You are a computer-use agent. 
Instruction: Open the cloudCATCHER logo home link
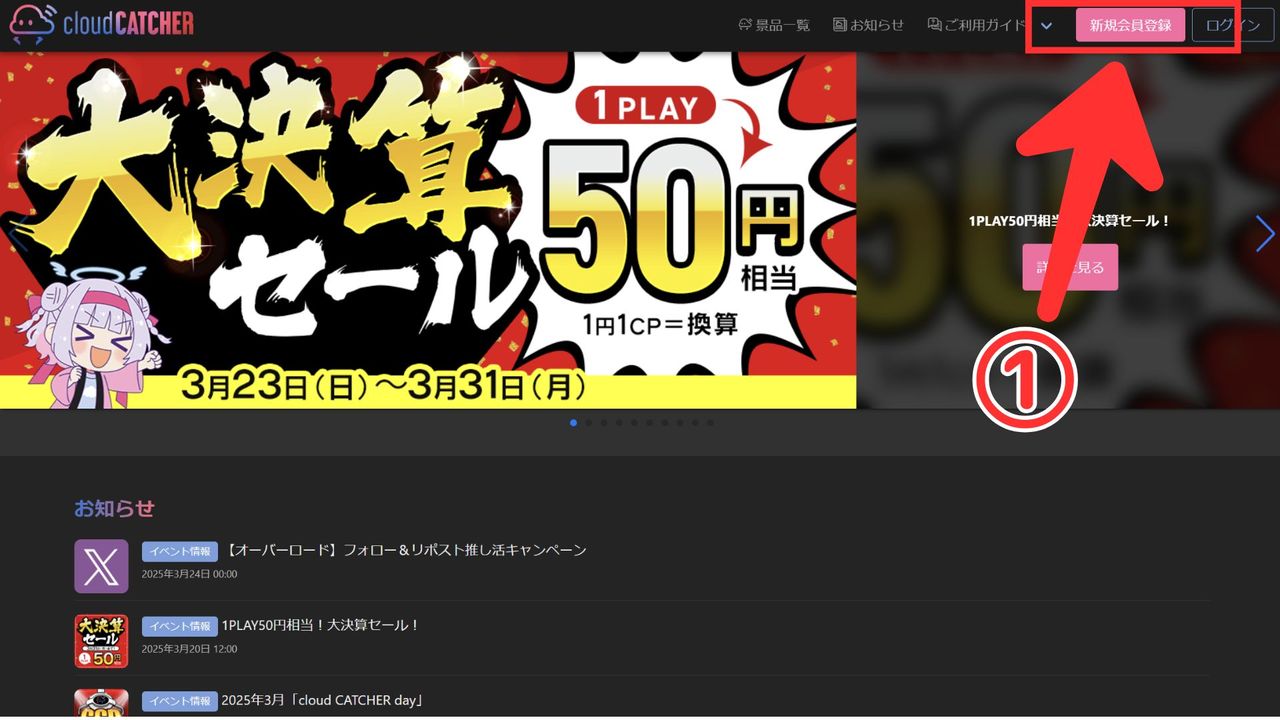pyautogui.click(x=101, y=24)
